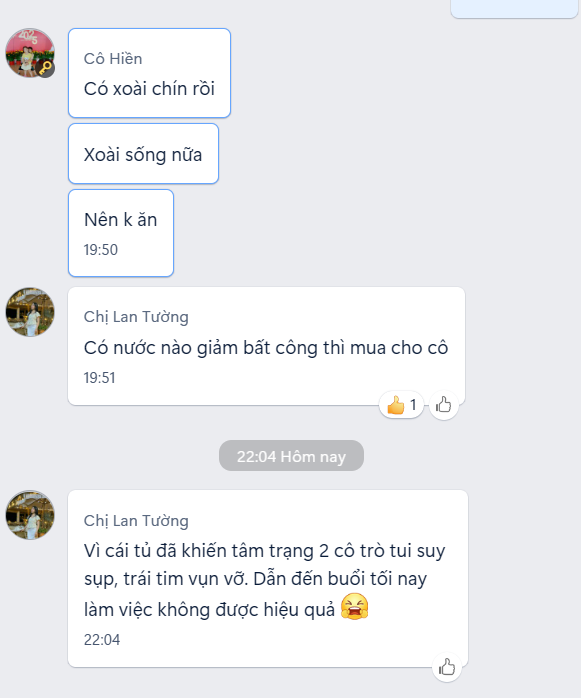
Task: Click the 19:51 timestamp in Lan Tường's message
Action: click(x=100, y=378)
